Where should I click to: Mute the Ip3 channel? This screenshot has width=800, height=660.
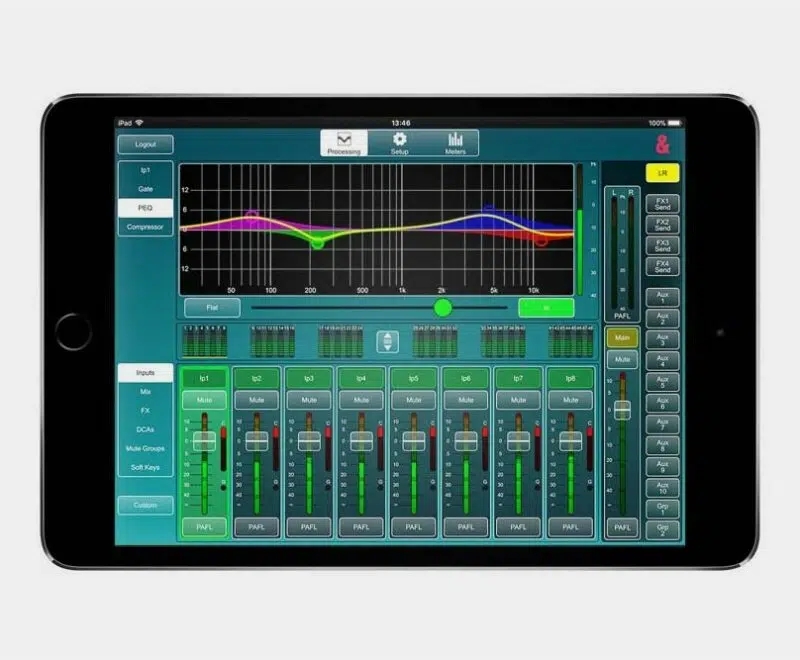coord(308,399)
